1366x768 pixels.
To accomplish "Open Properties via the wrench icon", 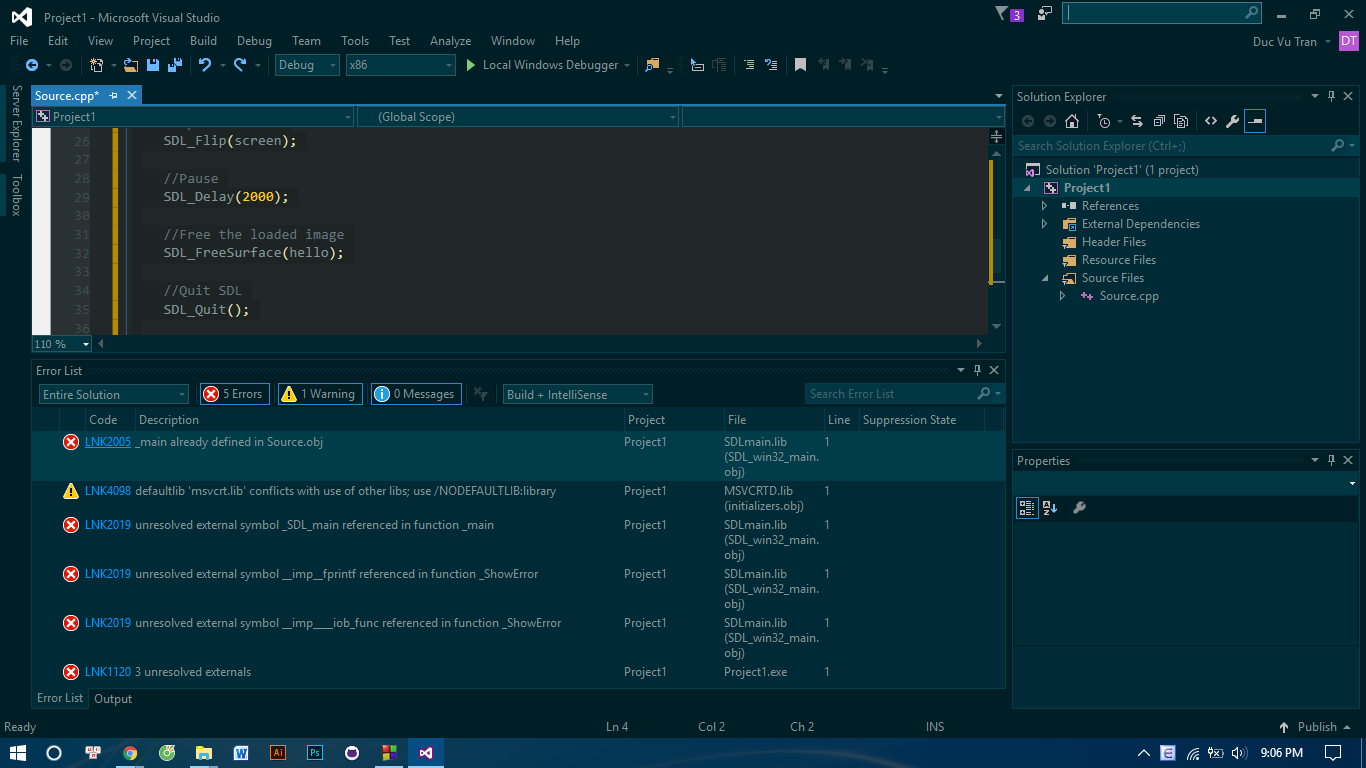I will click(x=1232, y=121).
